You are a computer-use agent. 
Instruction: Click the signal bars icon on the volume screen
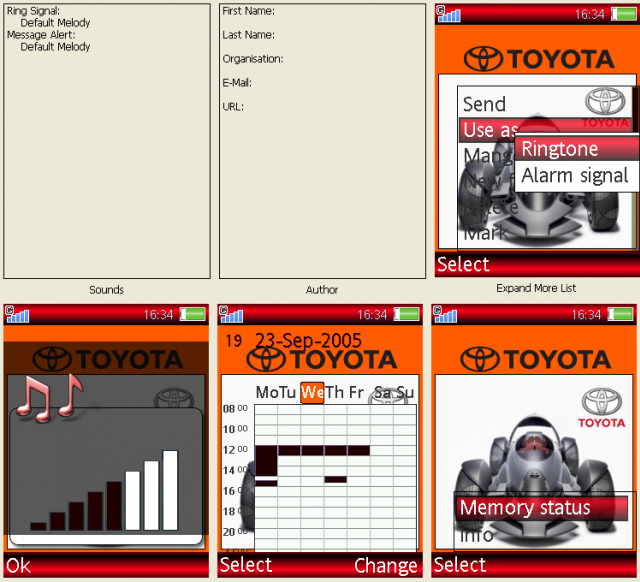click(17, 314)
